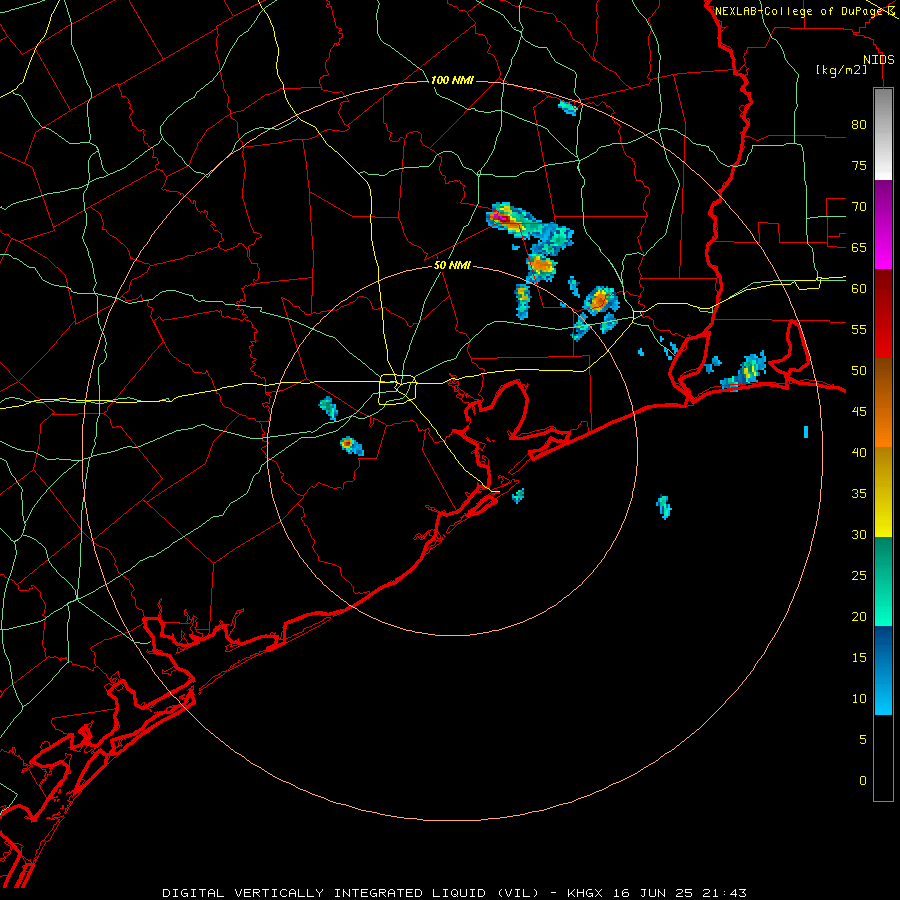Viewport: 900px width, 900px height.
Task: Select the orange-brown color bar segment
Action: [x=883, y=403]
